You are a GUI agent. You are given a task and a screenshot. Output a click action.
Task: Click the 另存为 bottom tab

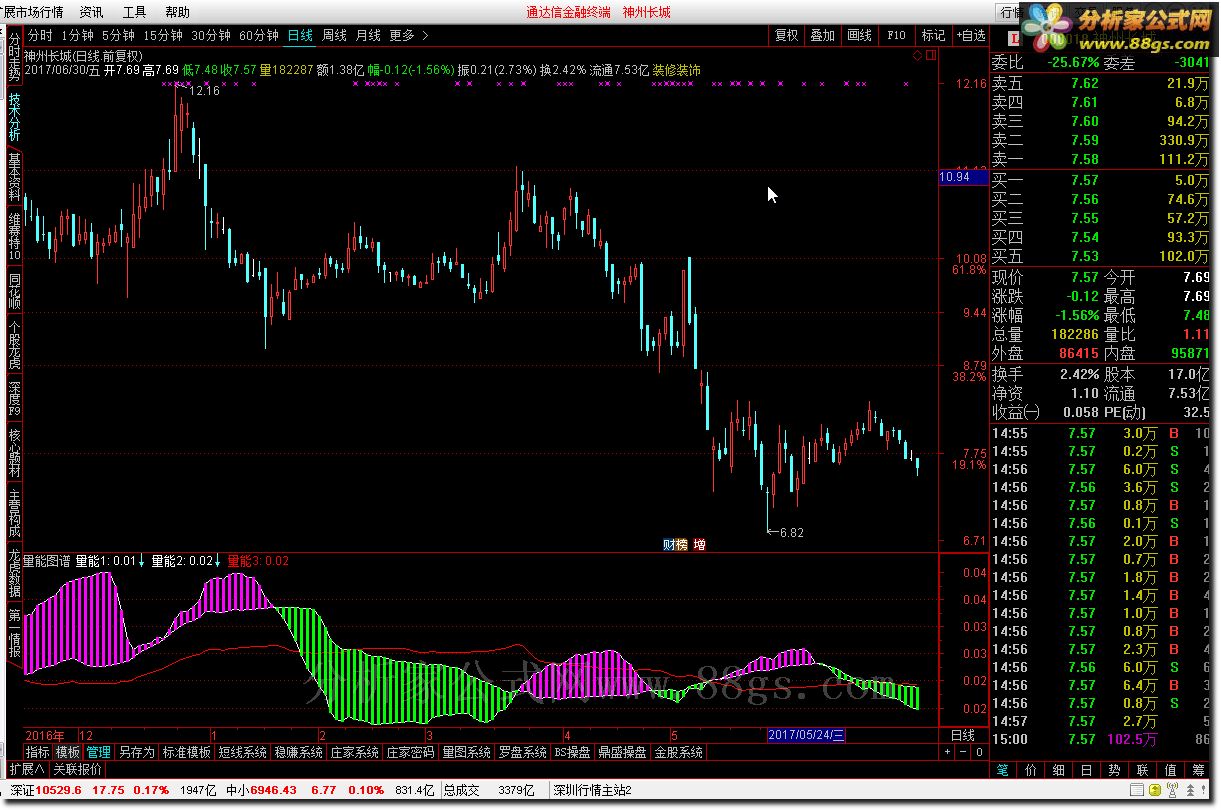point(136,752)
